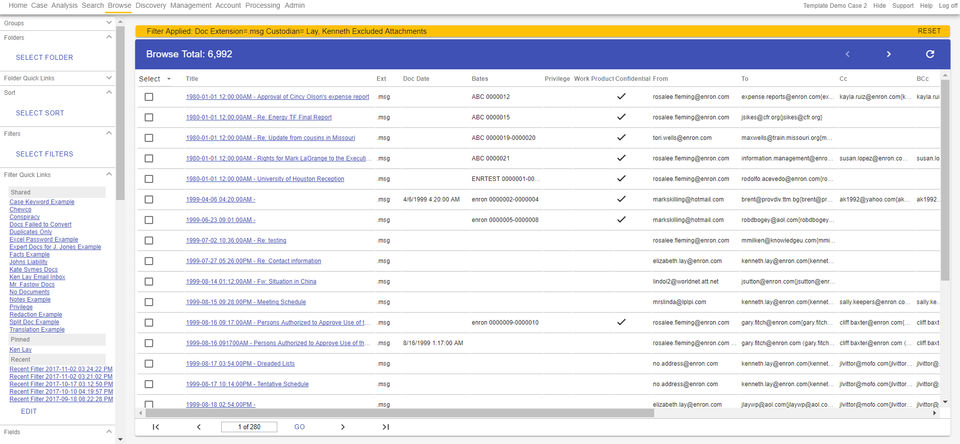
Task: Go to next page in bottom pagination
Action: [x=342, y=427]
